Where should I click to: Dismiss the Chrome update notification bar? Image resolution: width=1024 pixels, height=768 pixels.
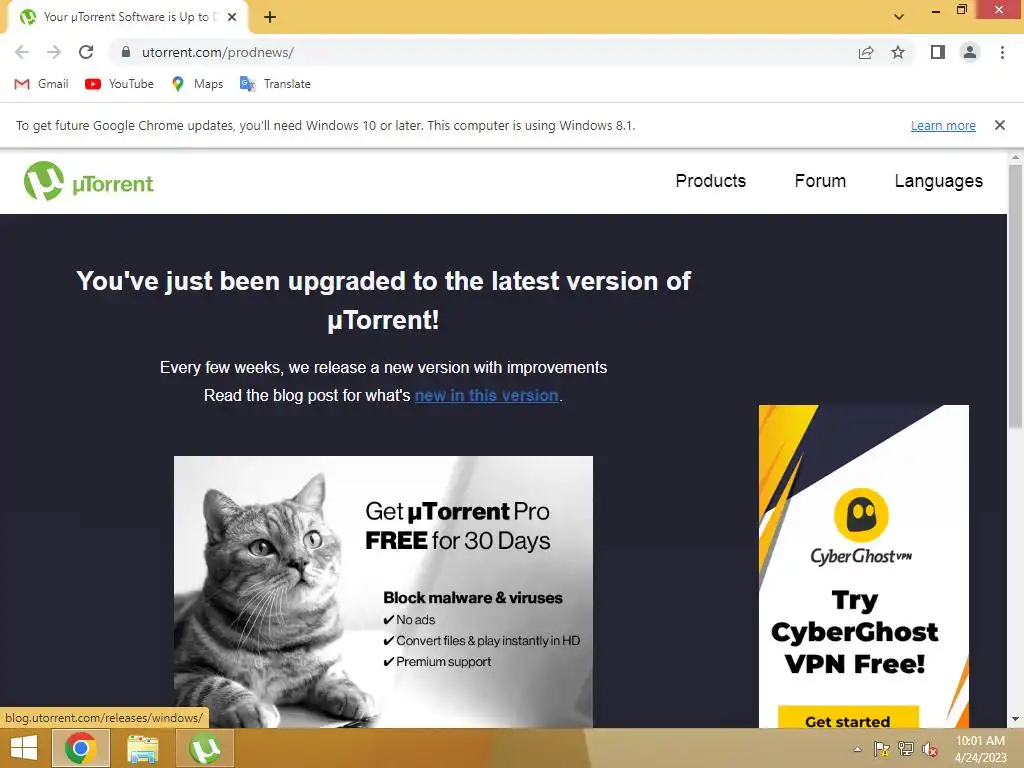pyautogui.click(x=999, y=125)
